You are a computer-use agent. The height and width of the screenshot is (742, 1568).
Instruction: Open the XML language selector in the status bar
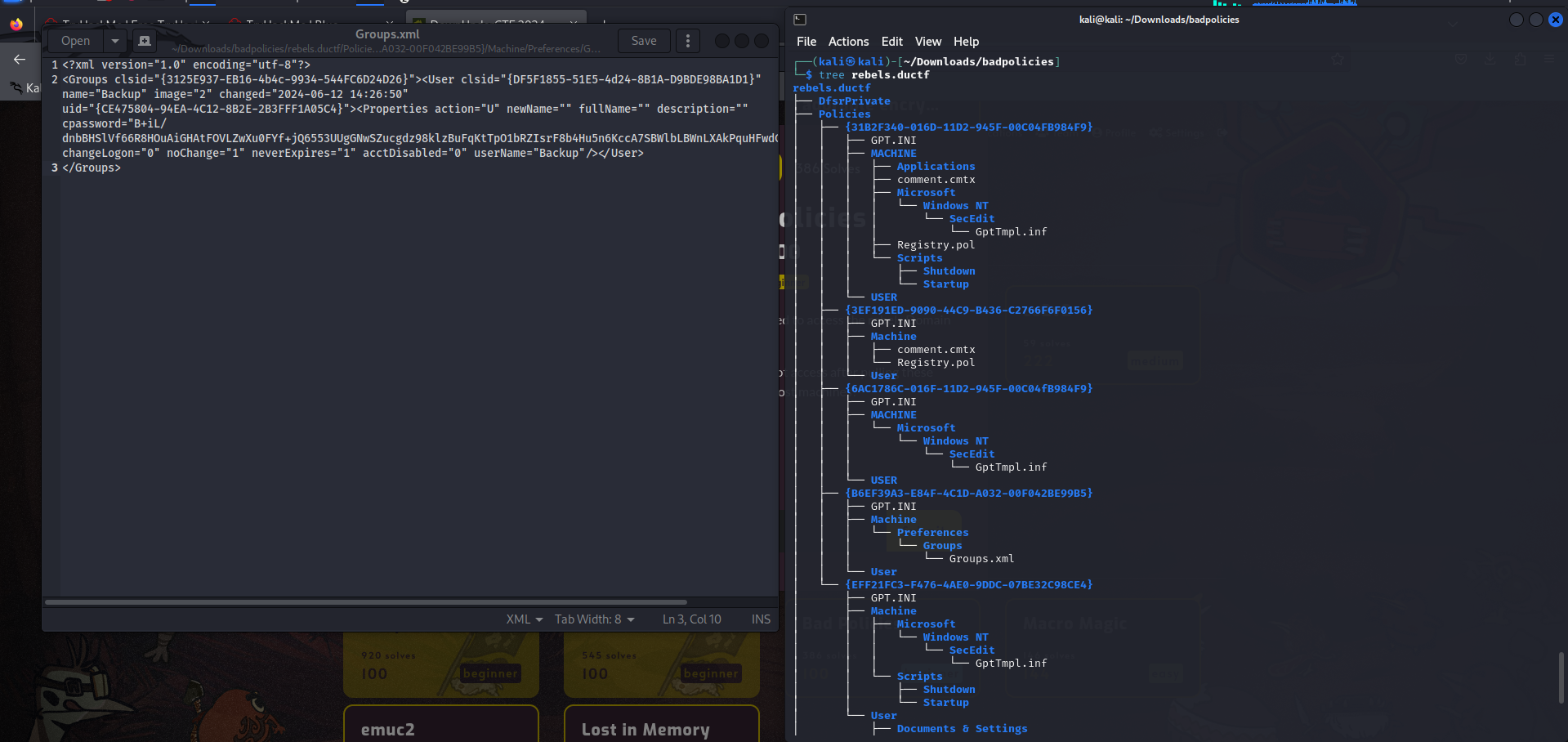pyautogui.click(x=524, y=619)
